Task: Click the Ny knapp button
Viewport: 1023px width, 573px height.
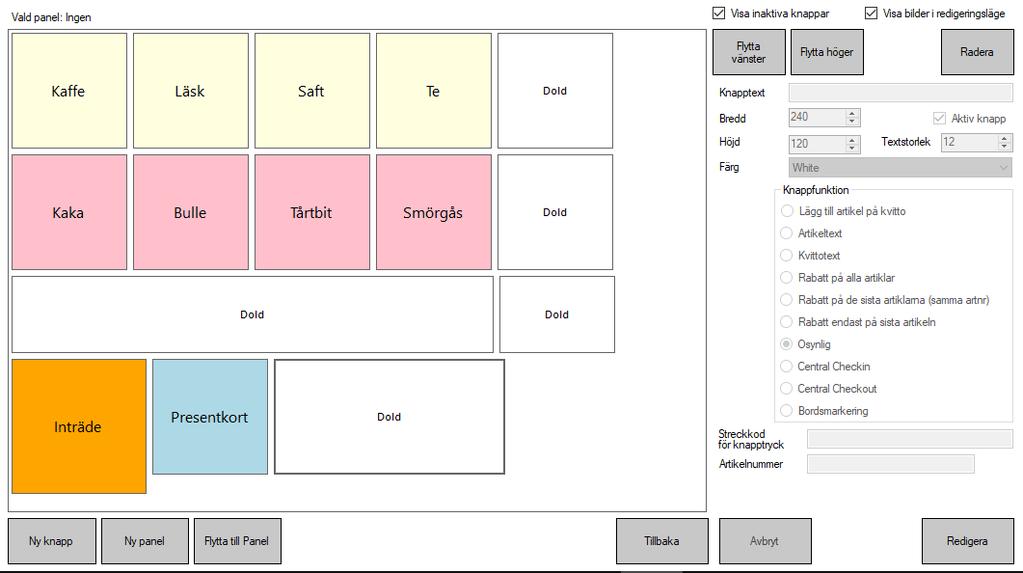Action: 52,541
